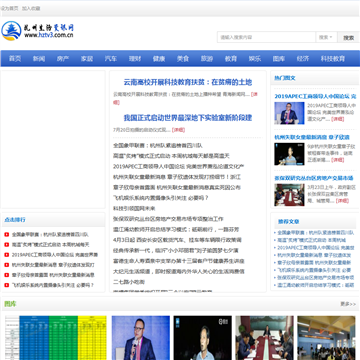Open the dark video-frame image in 图库
This screenshot has width=360, height=360.
(x=203, y=338)
